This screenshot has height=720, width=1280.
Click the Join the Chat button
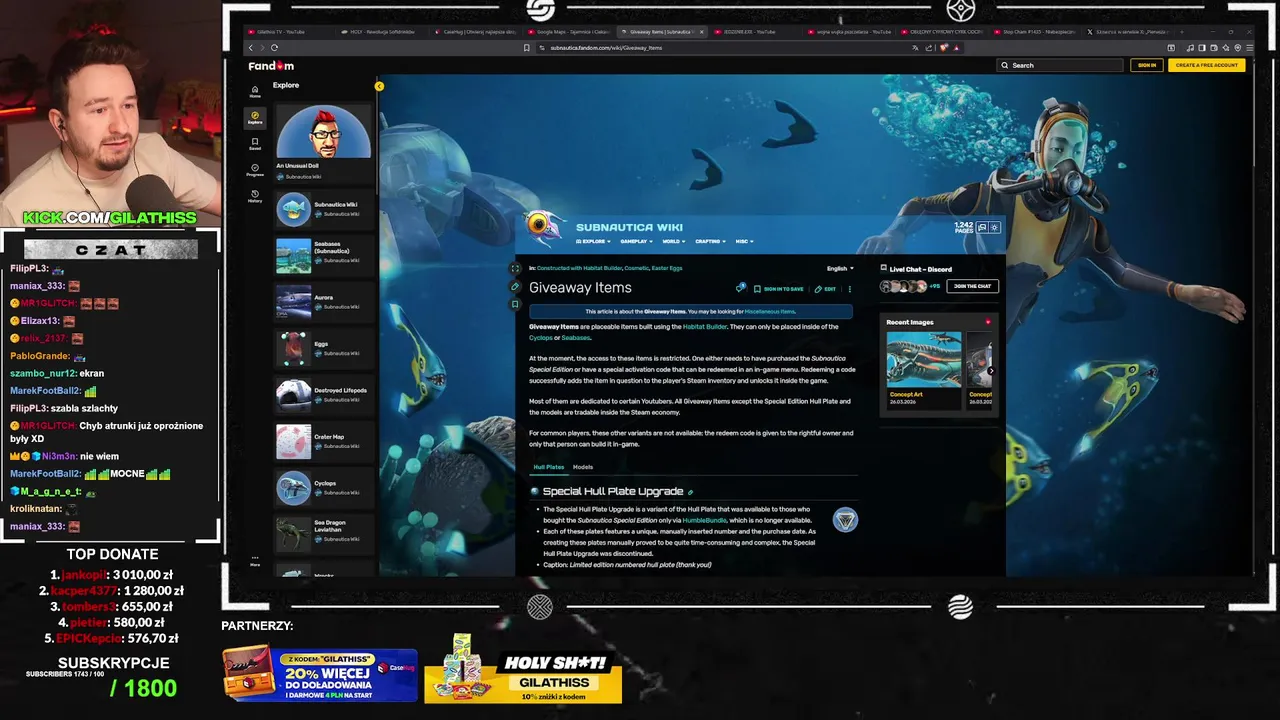[x=972, y=286]
